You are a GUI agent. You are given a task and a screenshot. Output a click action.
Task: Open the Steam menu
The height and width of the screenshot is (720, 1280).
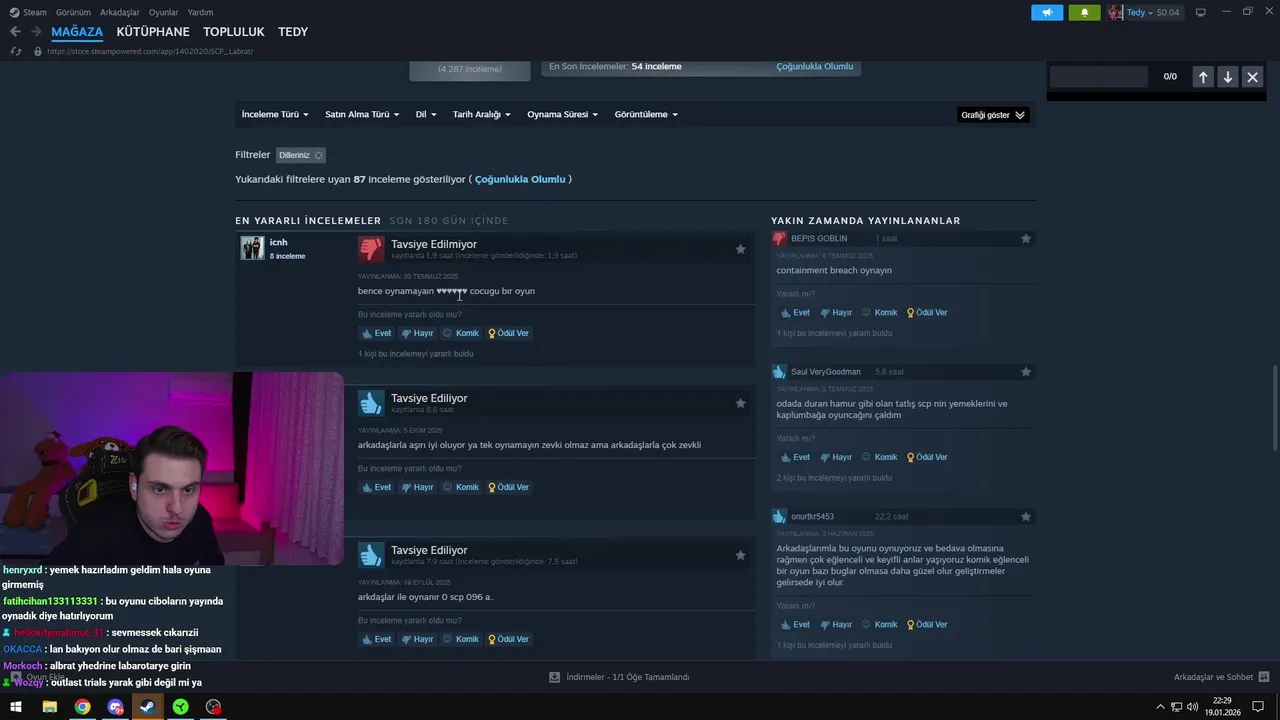[x=29, y=13]
